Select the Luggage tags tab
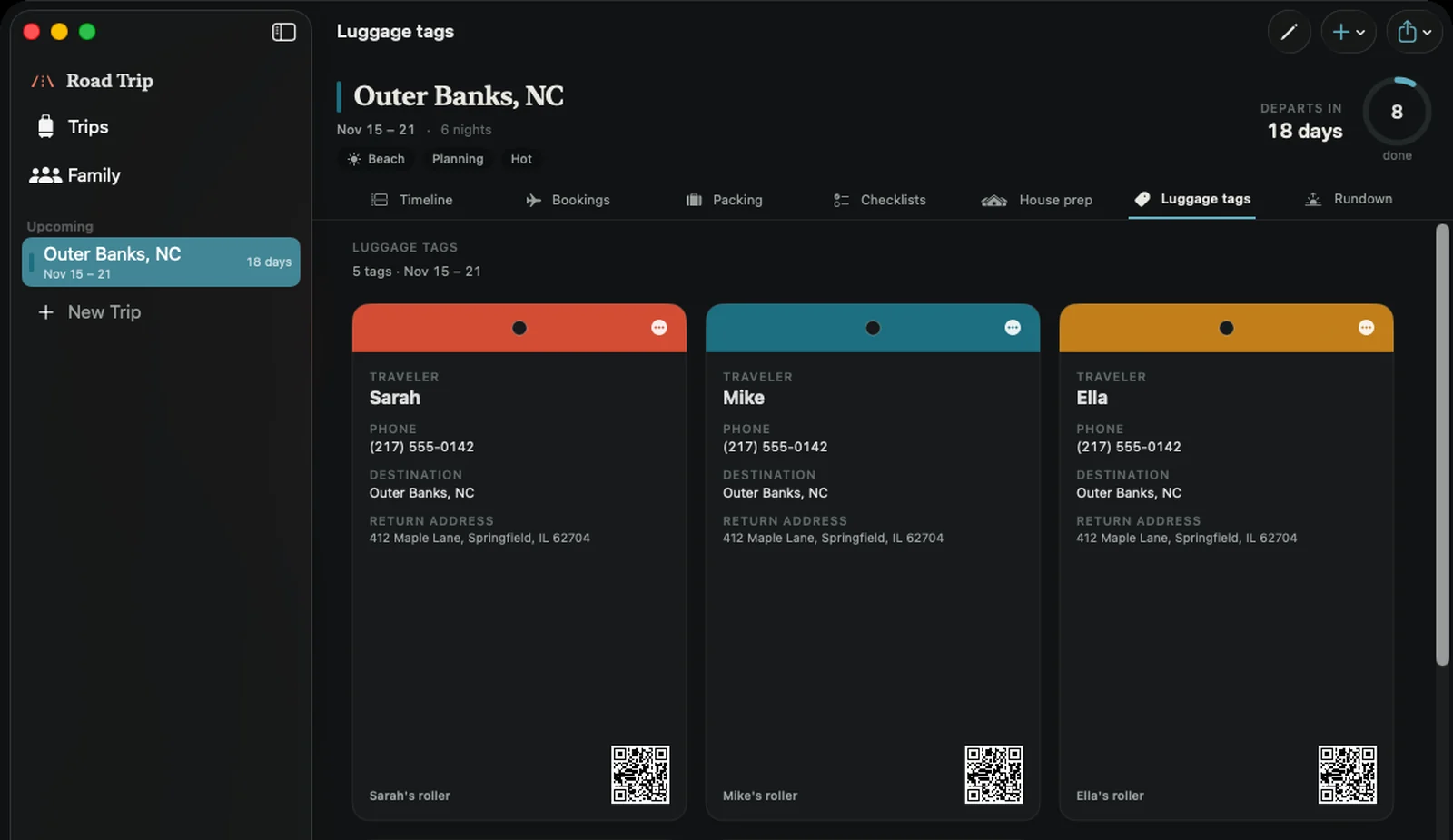This screenshot has width=1453, height=840. [x=1192, y=199]
